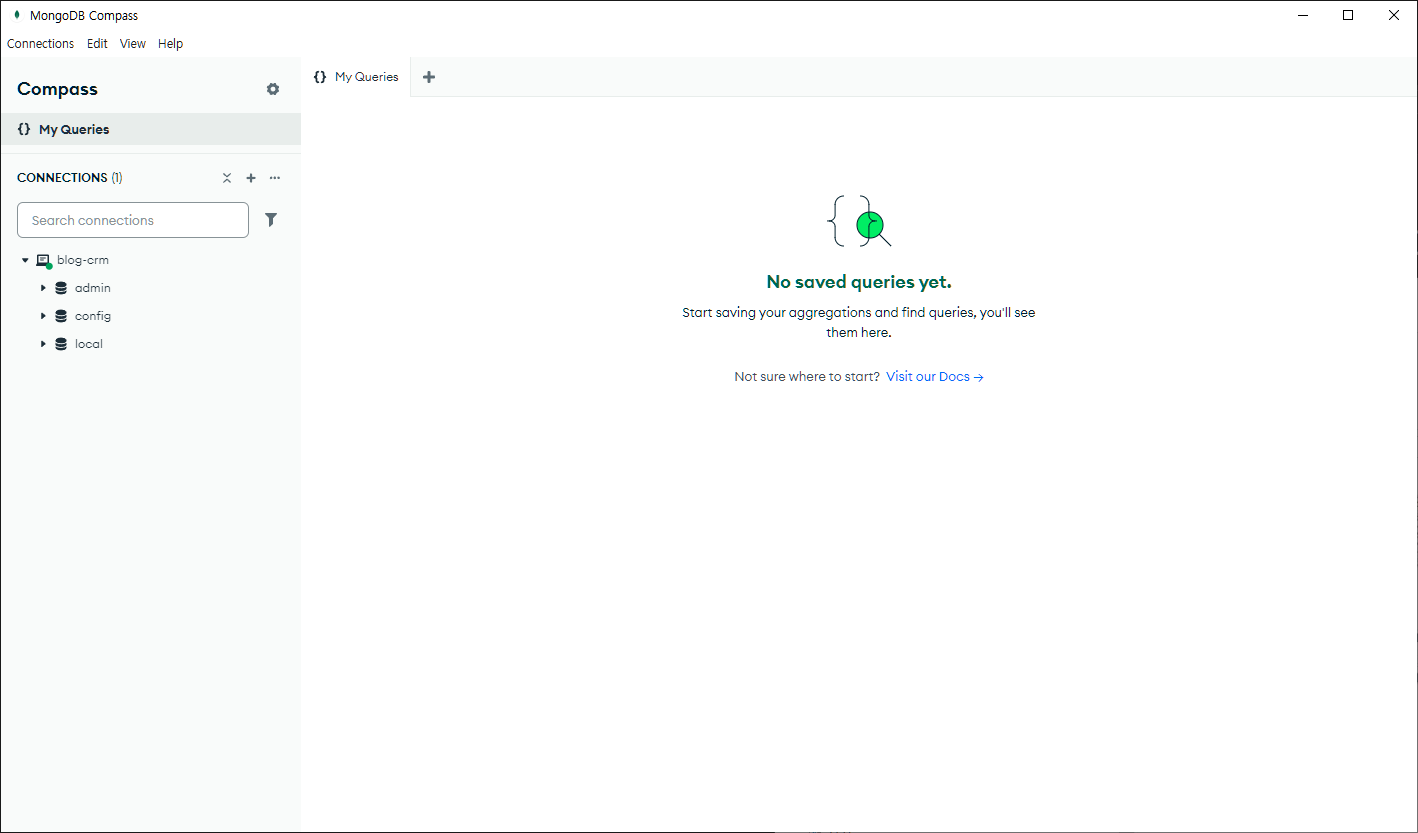This screenshot has height=833, width=1418.
Task: Expand the local database
Action: [43, 344]
